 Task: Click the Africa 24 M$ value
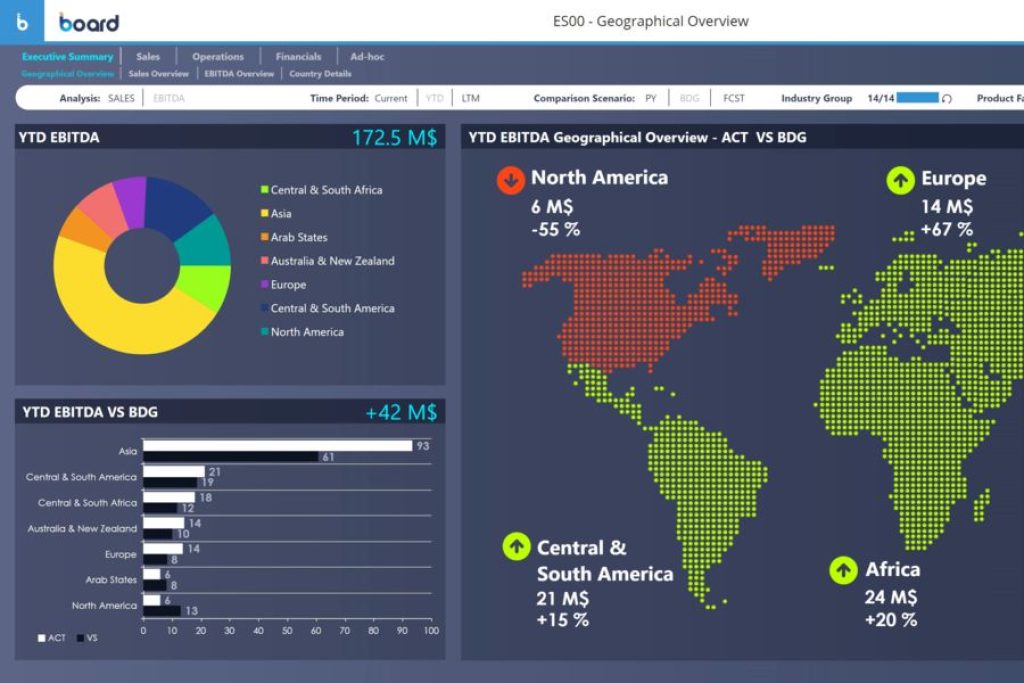click(x=891, y=597)
